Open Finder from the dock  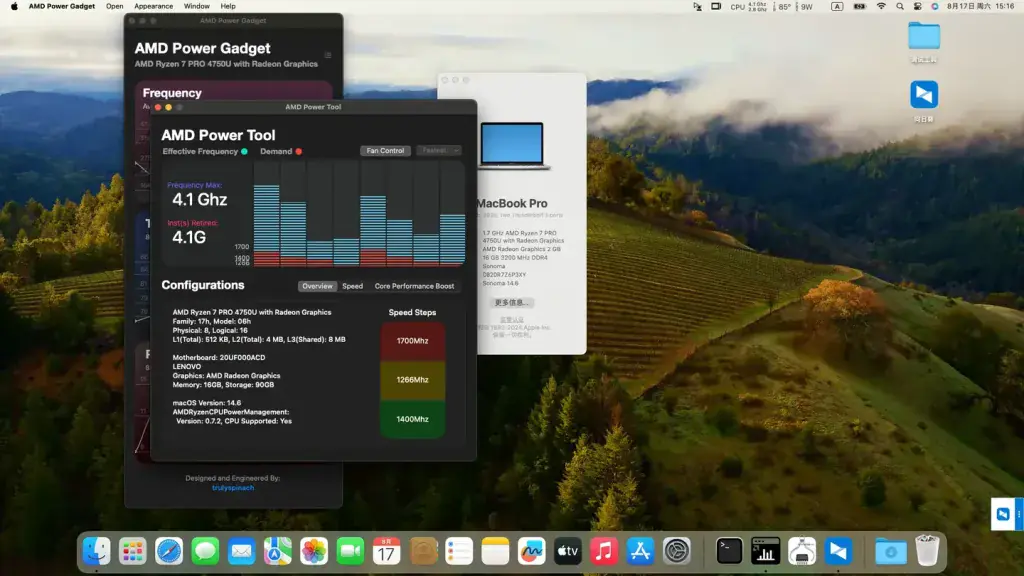pyautogui.click(x=97, y=551)
